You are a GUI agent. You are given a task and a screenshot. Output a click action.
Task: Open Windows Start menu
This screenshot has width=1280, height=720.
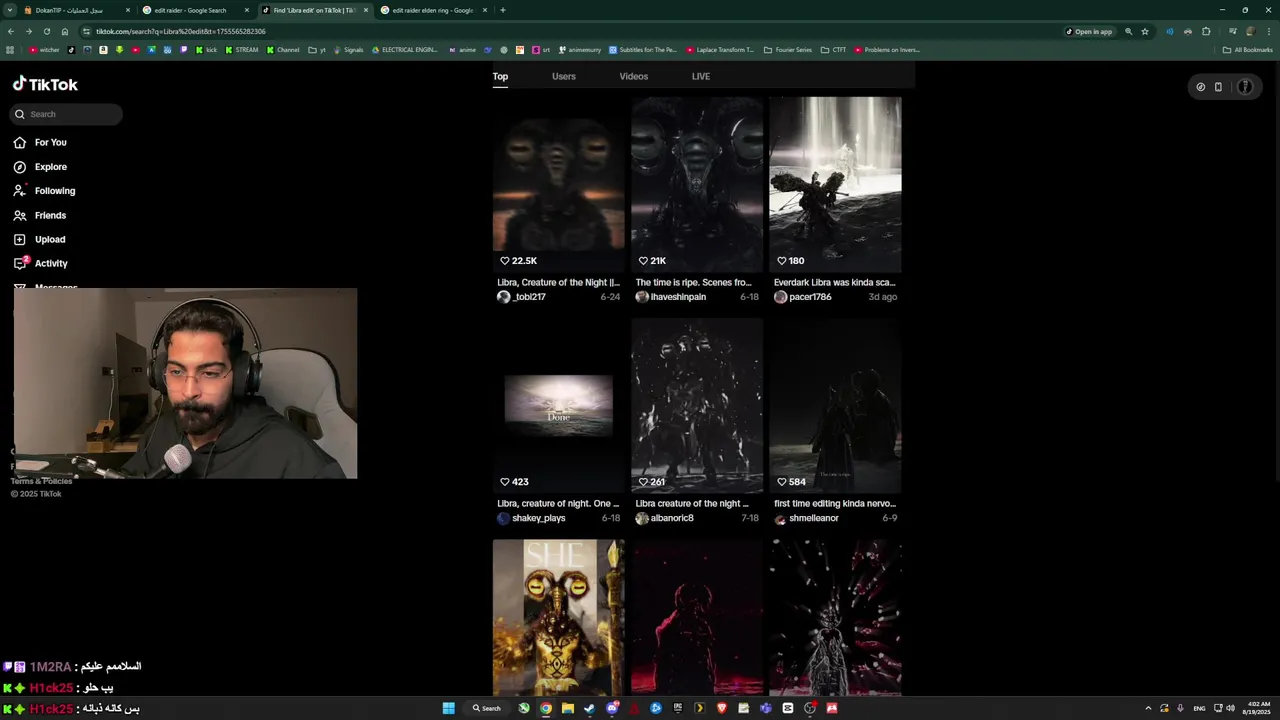tap(449, 708)
